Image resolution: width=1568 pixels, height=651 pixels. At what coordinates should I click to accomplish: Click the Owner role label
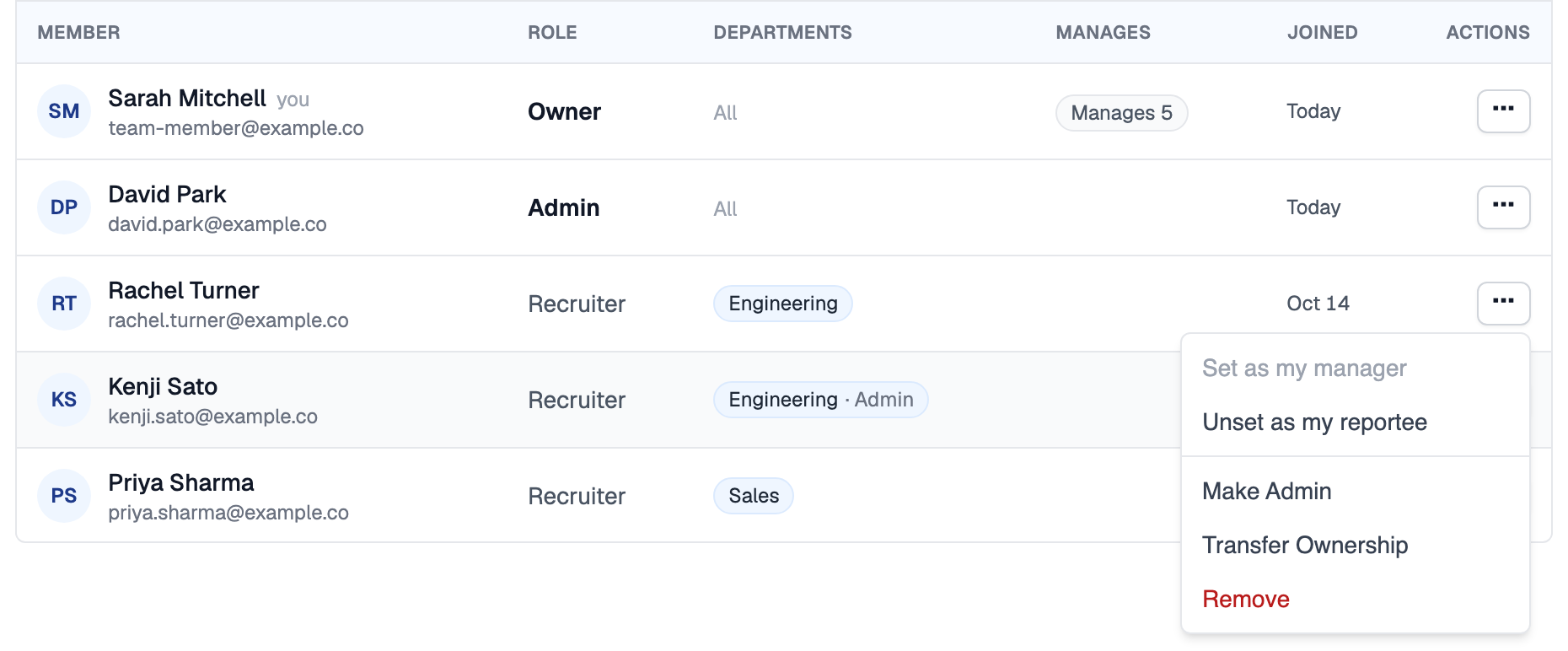(565, 112)
